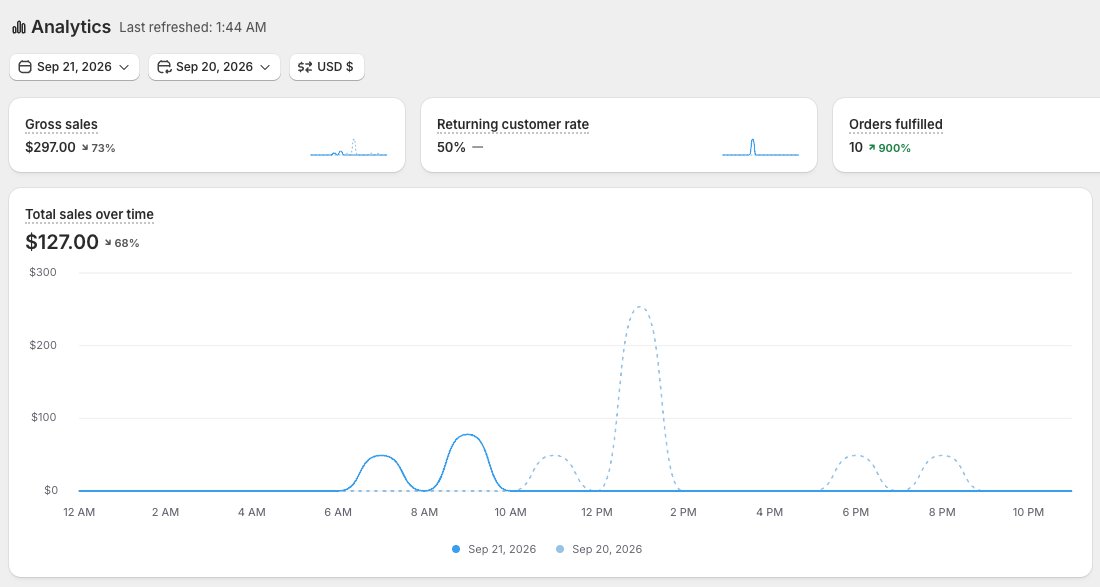Toggle the Sep 21, 2026 legend entry
This screenshot has height=587, width=1100.
click(494, 549)
